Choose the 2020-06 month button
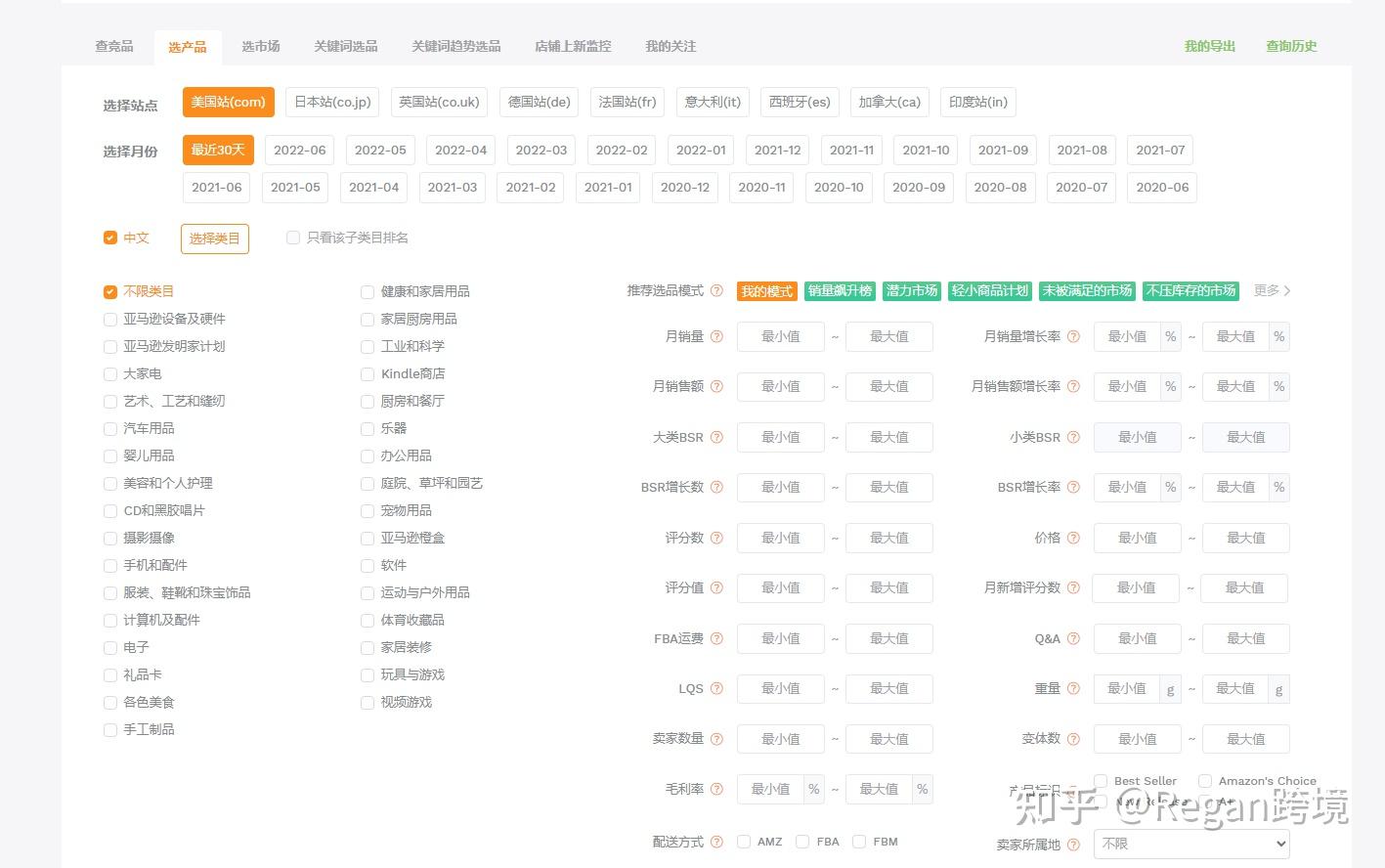1385x868 pixels. [x=1162, y=187]
